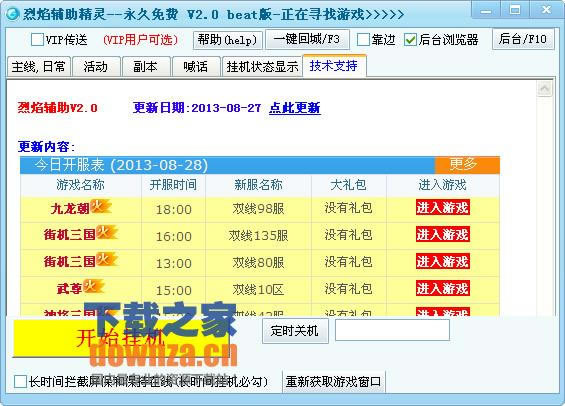Click 进入游戏 for 九龙朝 row

(443, 208)
